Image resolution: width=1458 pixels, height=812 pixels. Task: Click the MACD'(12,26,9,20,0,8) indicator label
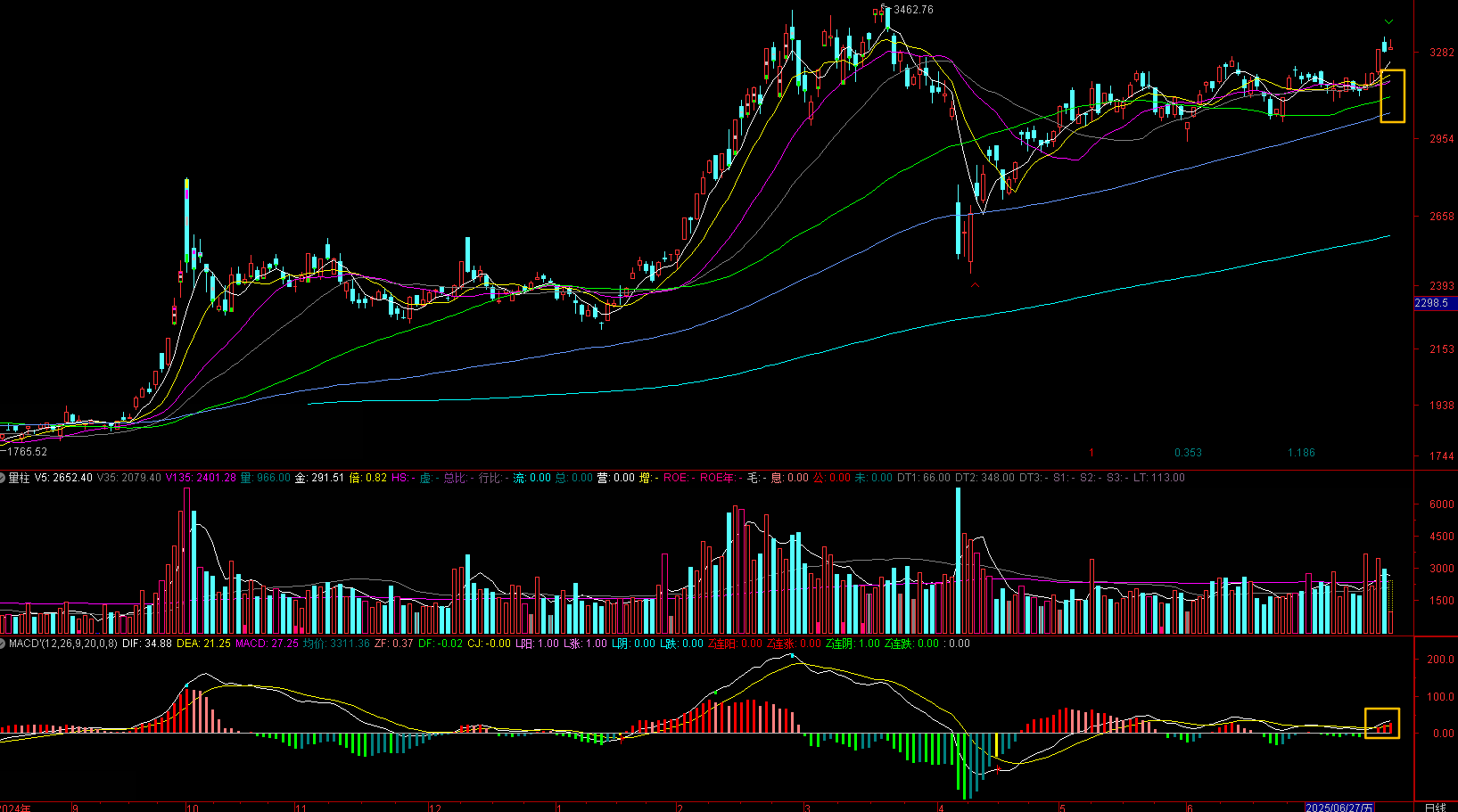[x=62, y=644]
